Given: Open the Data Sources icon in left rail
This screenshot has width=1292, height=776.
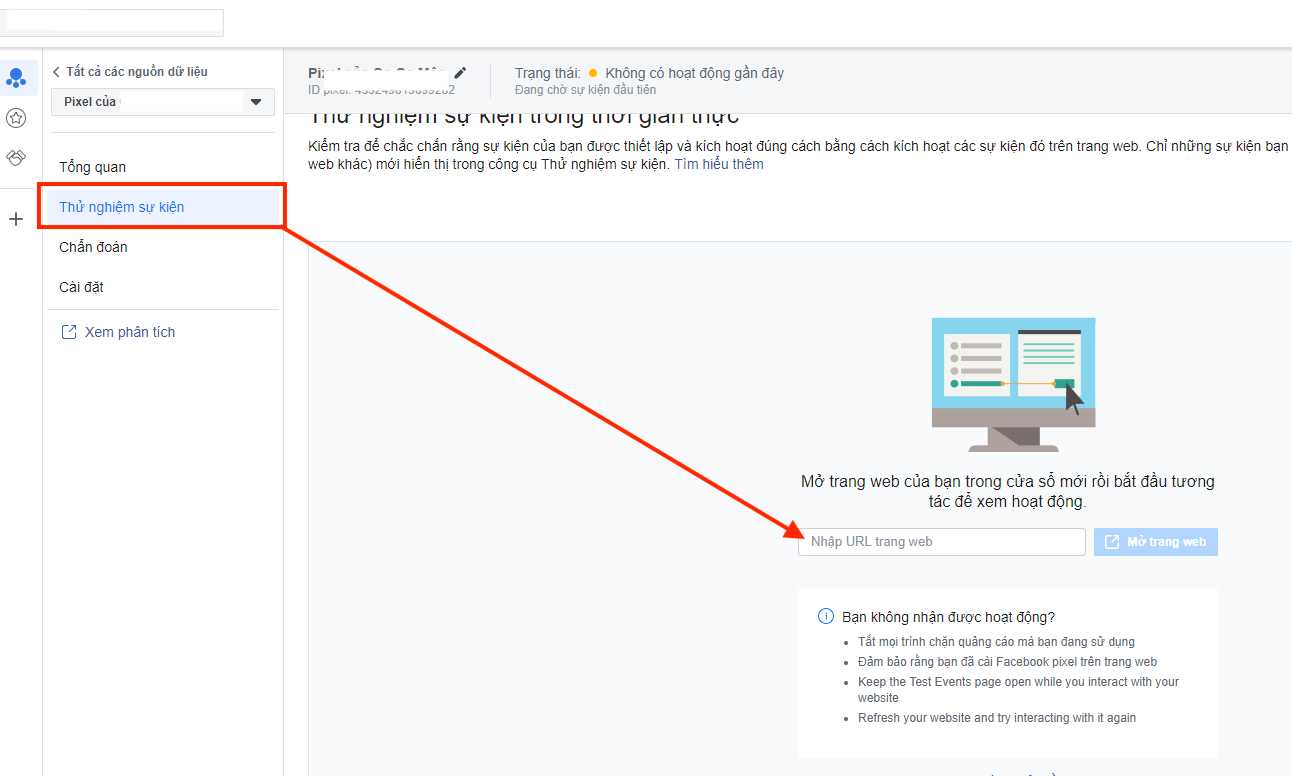Looking at the screenshot, I should (16, 78).
